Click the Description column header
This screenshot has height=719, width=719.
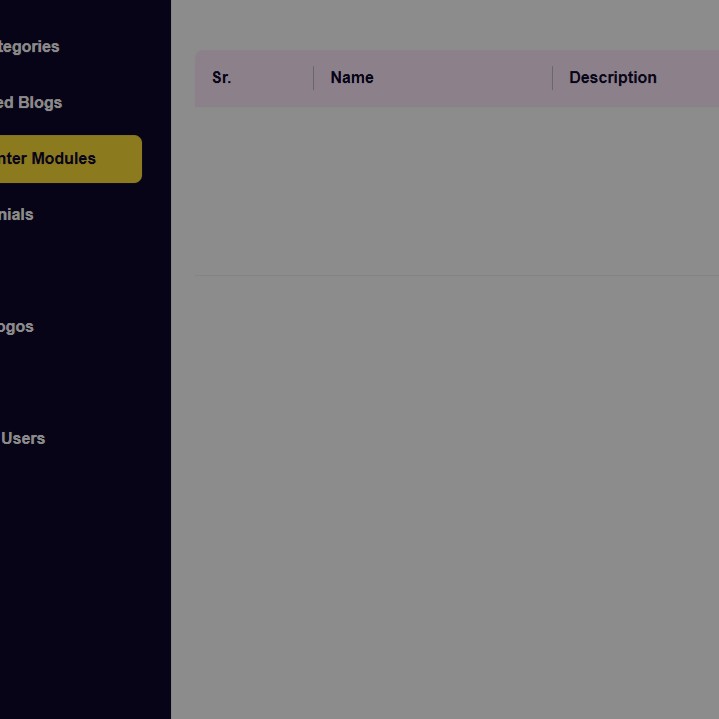613,78
